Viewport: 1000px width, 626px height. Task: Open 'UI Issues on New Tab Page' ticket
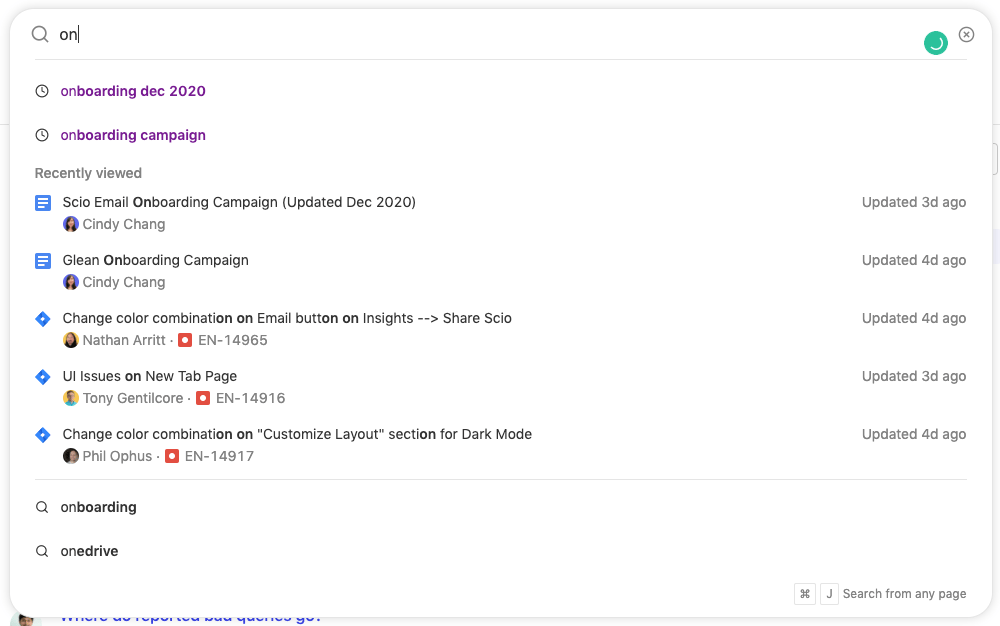[150, 376]
